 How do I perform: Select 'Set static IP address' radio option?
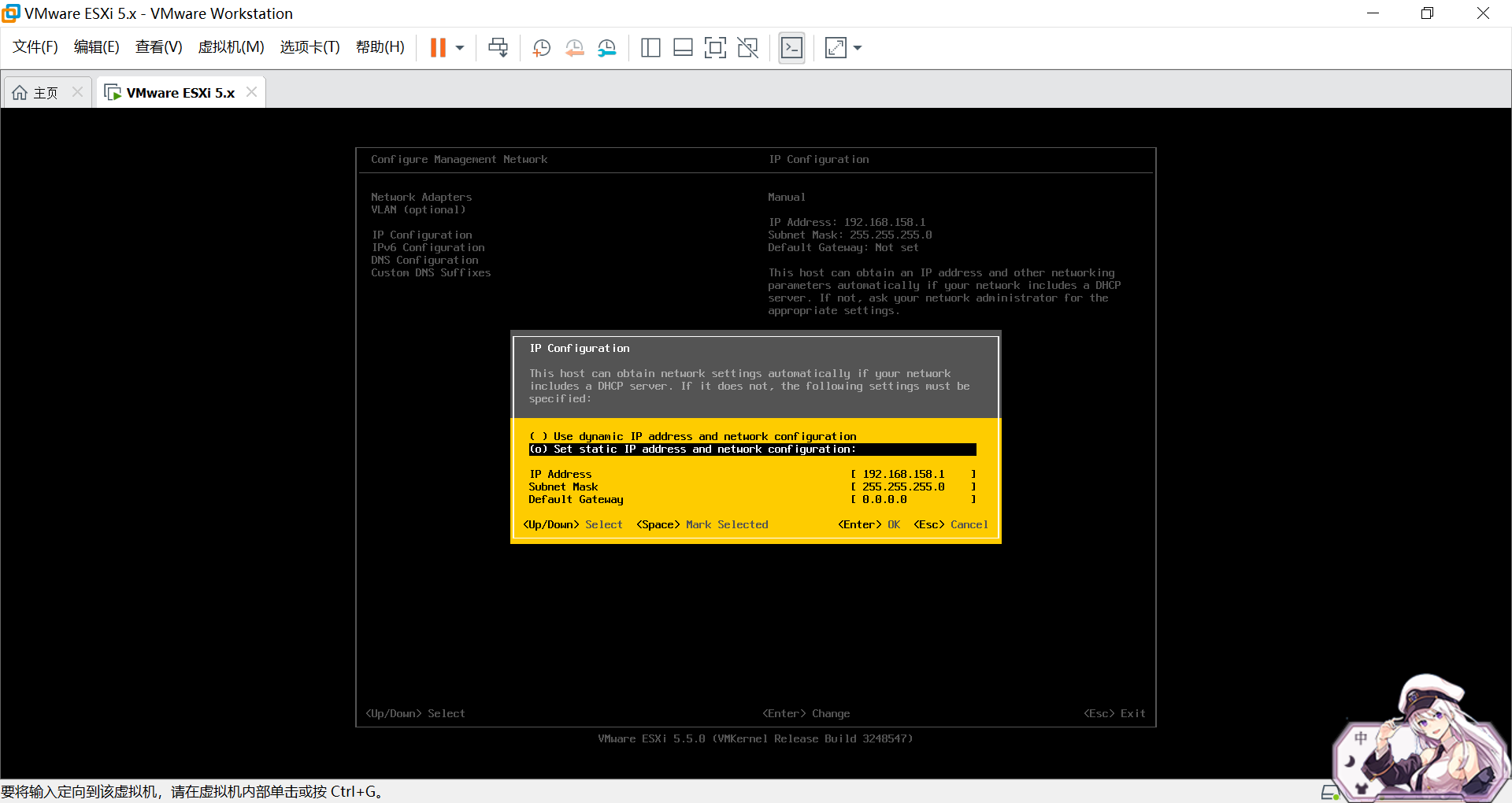753,449
